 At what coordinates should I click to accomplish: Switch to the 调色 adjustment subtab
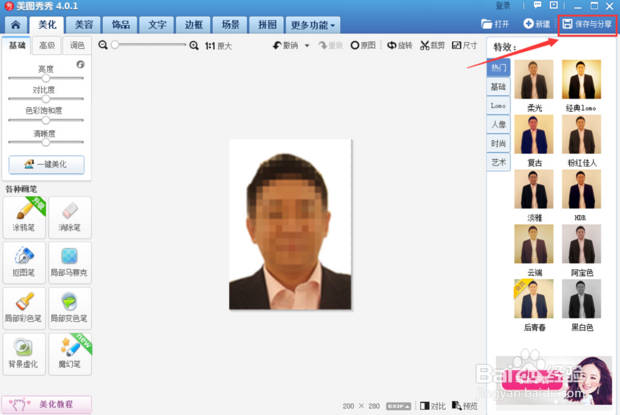(77, 45)
